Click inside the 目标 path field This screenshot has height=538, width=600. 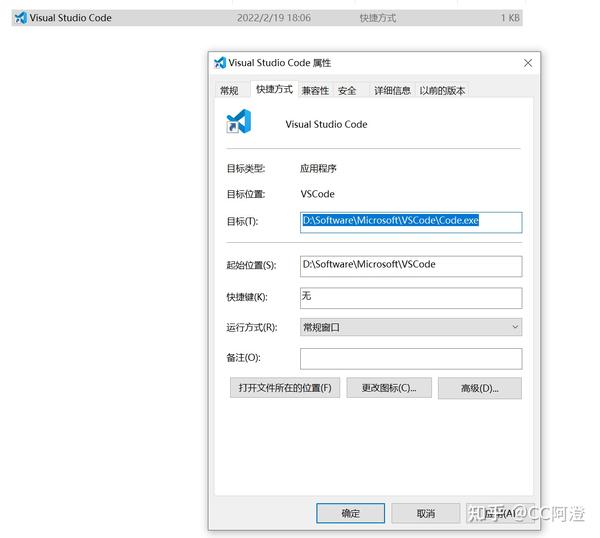point(411,222)
